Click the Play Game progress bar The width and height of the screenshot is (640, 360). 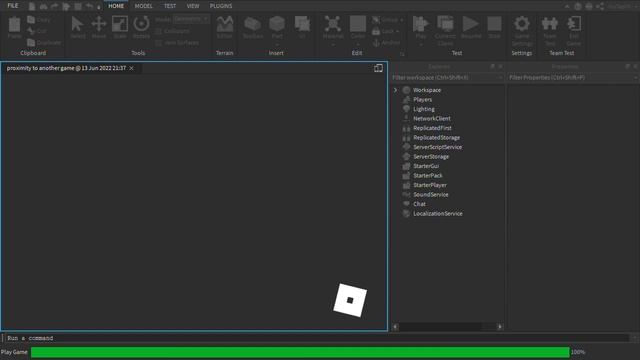pyautogui.click(x=300, y=352)
